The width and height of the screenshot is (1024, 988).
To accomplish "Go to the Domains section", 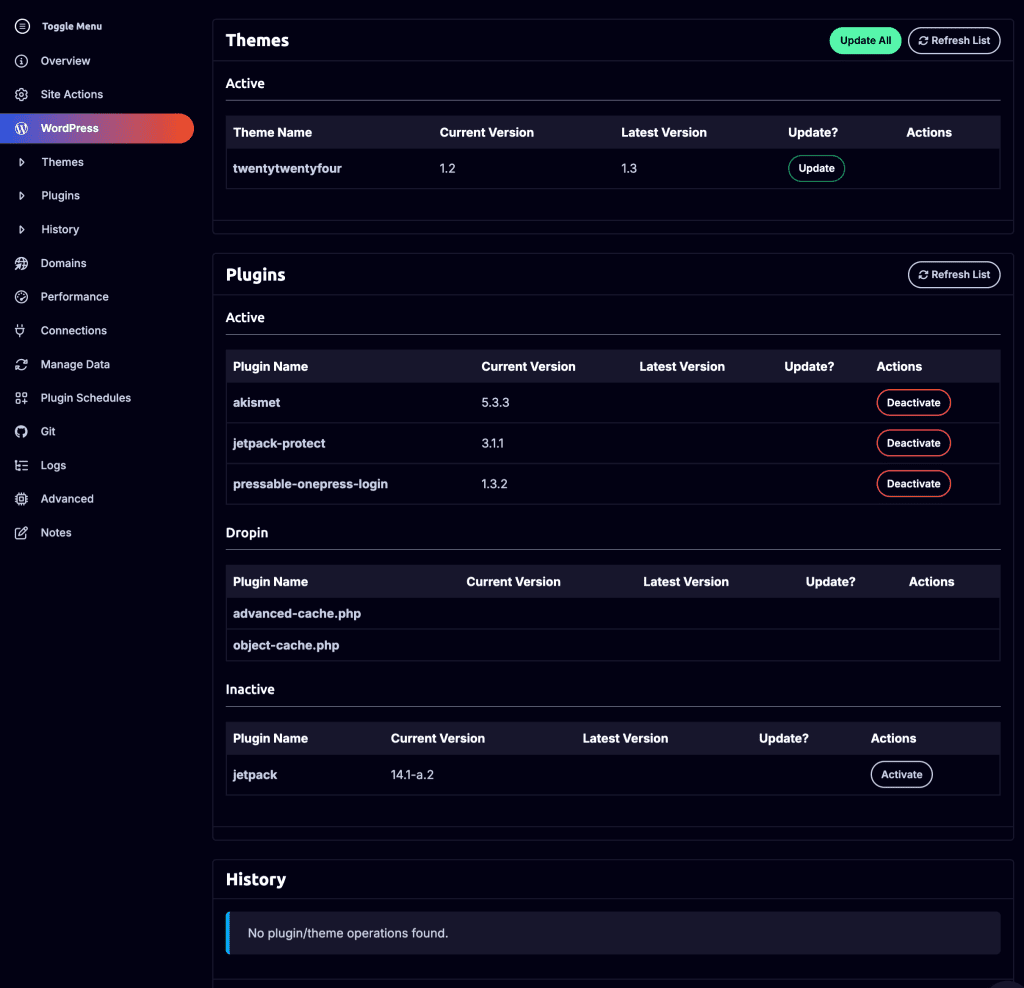I will pos(63,263).
